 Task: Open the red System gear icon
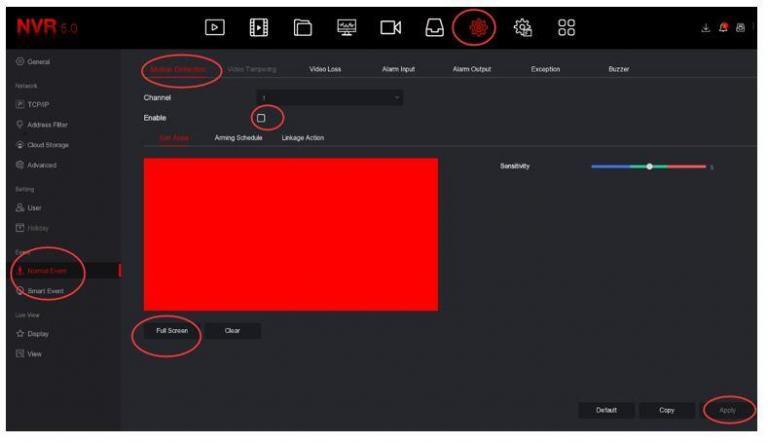click(x=479, y=27)
